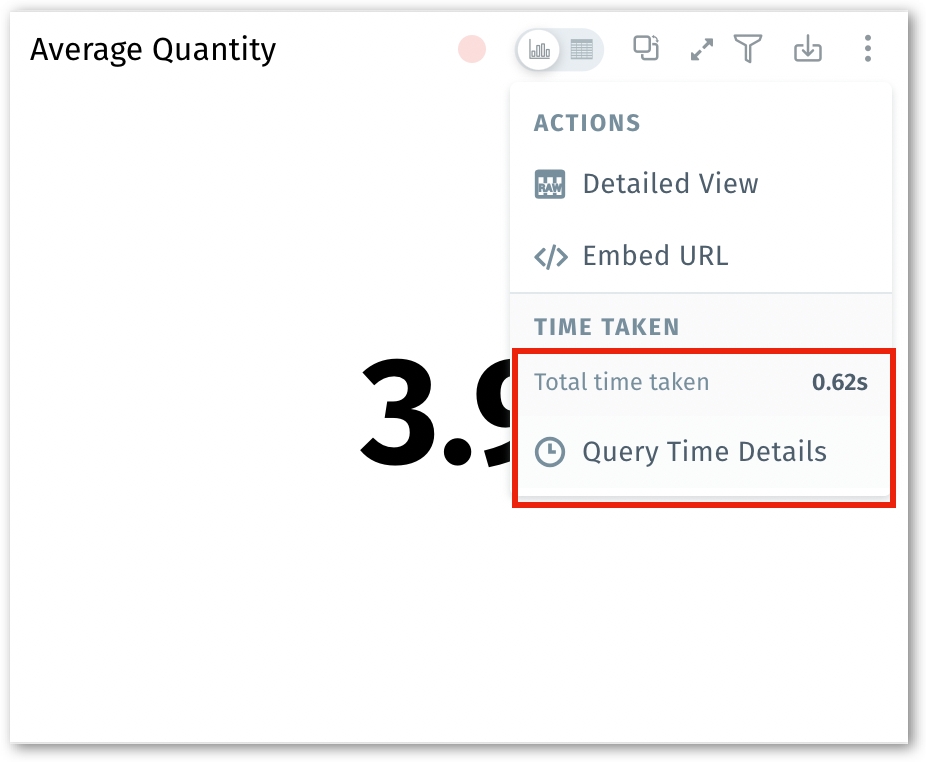
Task: Click the Total time taken row
Action: tap(621, 382)
